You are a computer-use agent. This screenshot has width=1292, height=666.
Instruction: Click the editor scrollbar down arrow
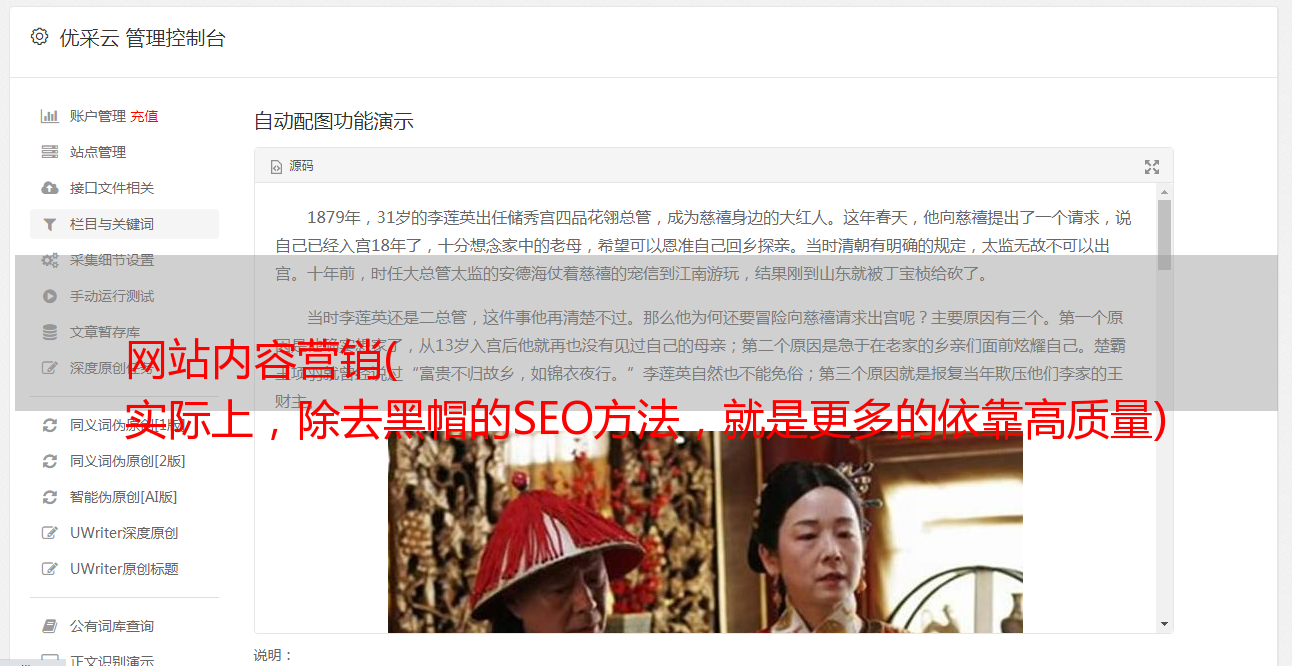pos(1164,624)
